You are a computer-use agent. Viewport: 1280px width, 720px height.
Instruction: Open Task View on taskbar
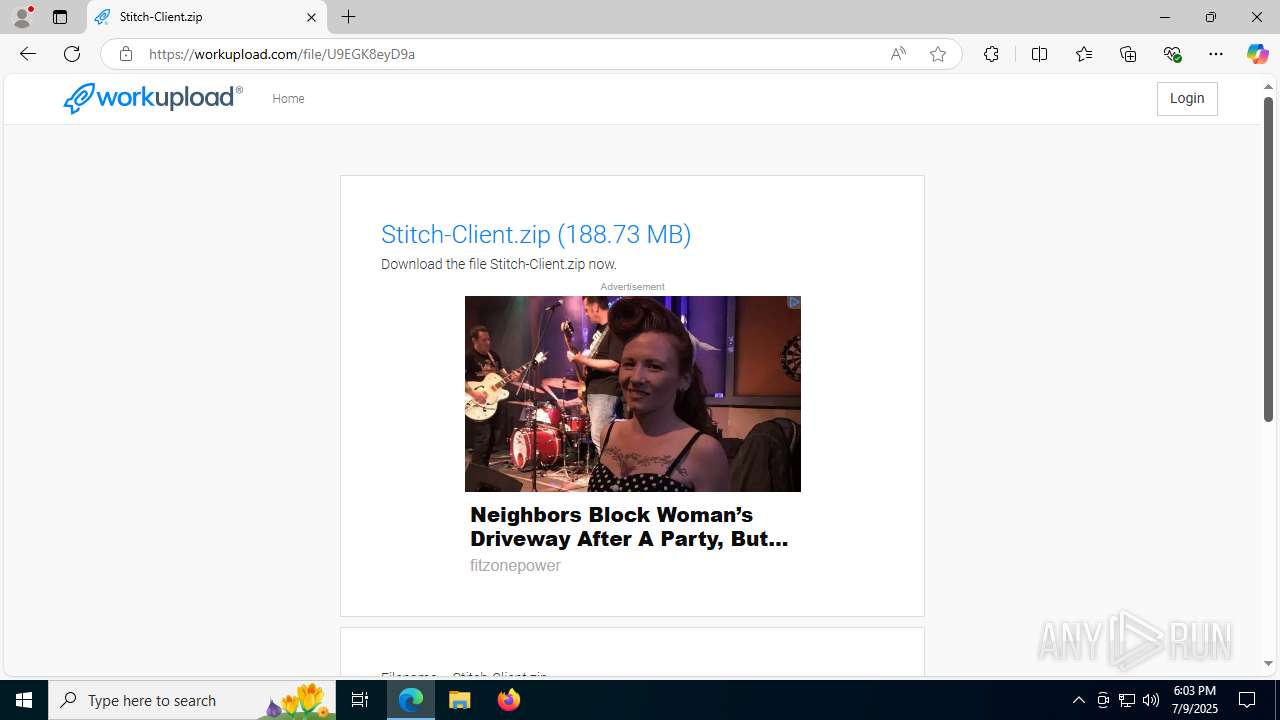(360, 700)
